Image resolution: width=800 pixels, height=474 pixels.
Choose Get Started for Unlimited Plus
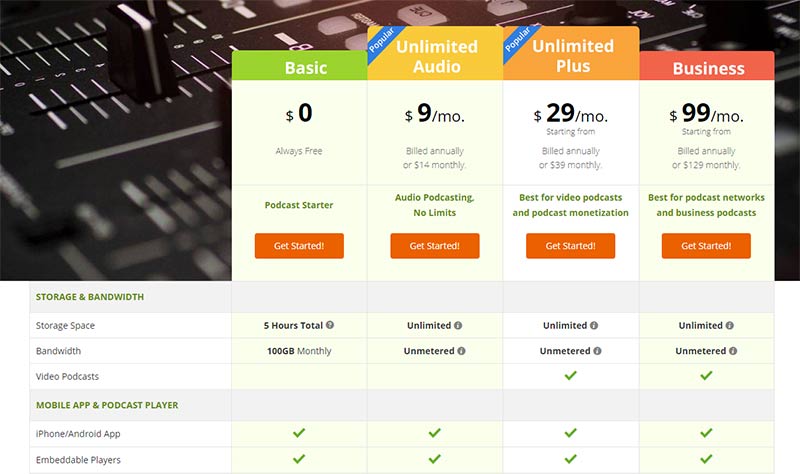pos(570,246)
